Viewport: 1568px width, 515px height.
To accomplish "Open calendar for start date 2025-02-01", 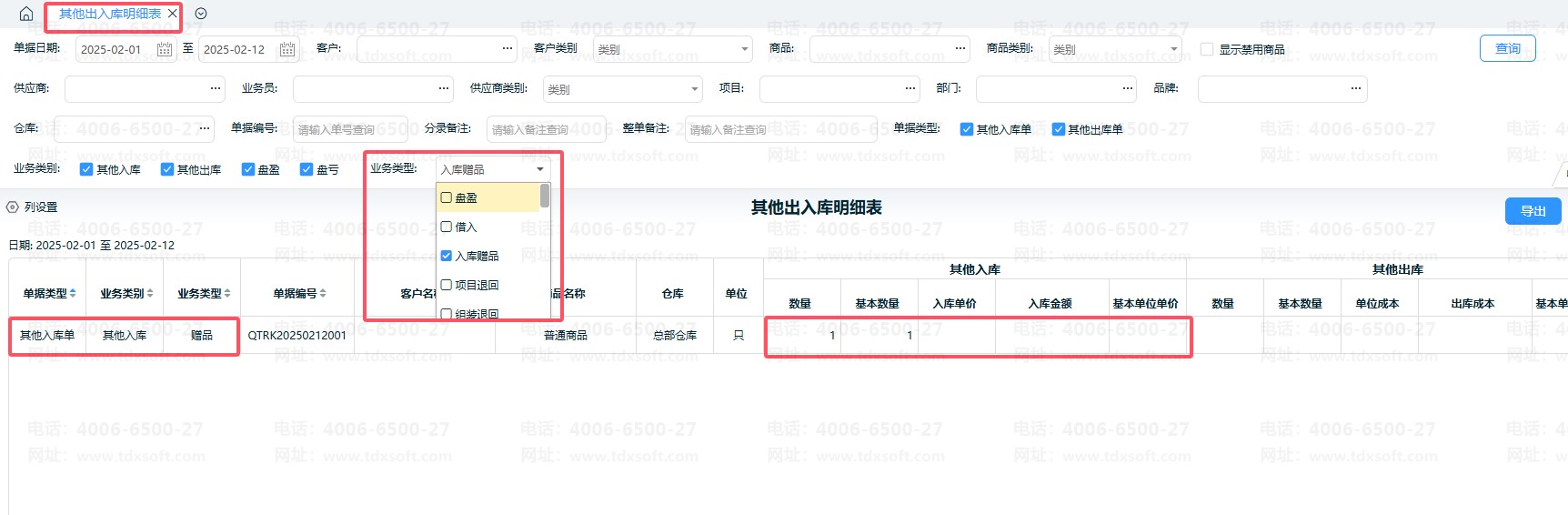I will 165,49.
